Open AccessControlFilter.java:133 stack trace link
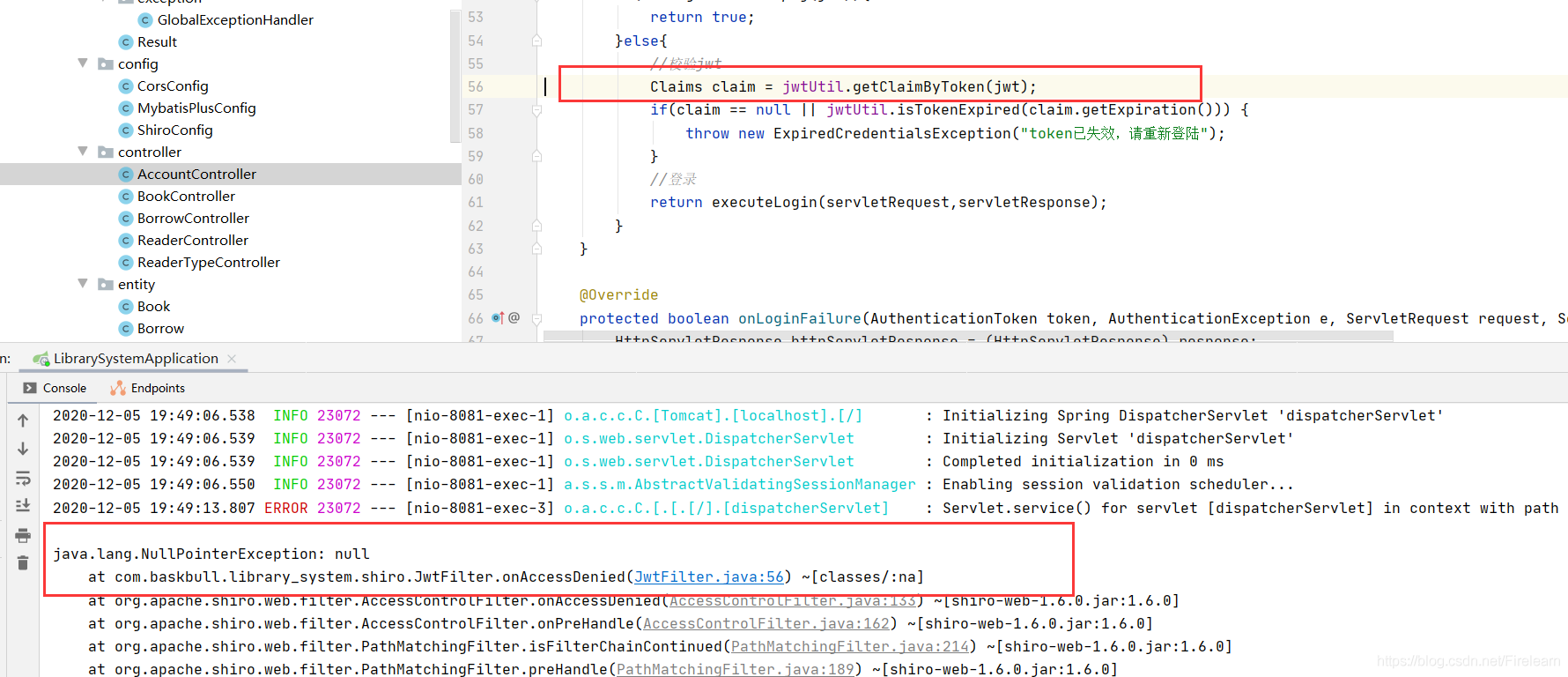The width and height of the screenshot is (1568, 677). (x=792, y=601)
